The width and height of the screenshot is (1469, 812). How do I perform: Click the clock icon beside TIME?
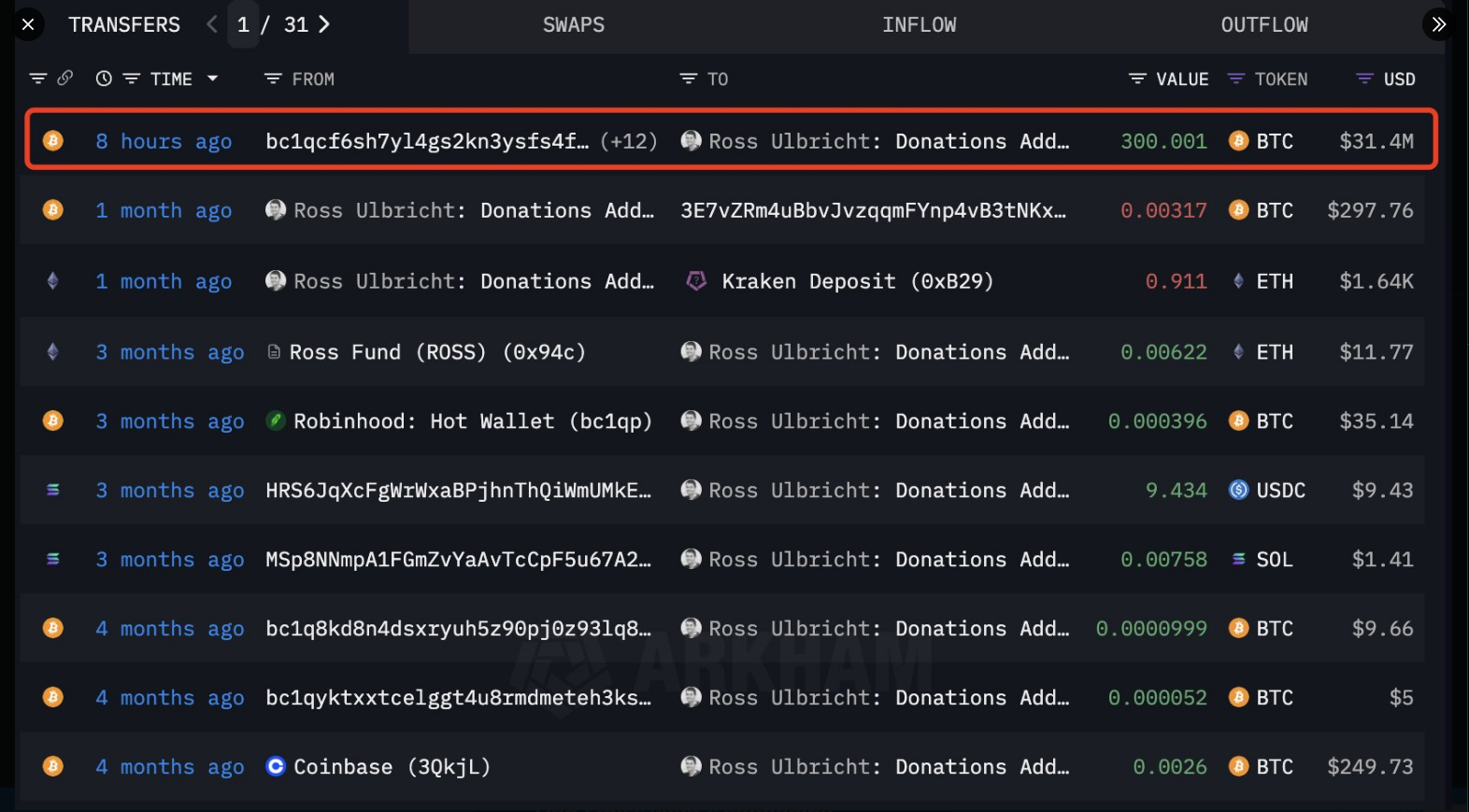pyautogui.click(x=104, y=79)
